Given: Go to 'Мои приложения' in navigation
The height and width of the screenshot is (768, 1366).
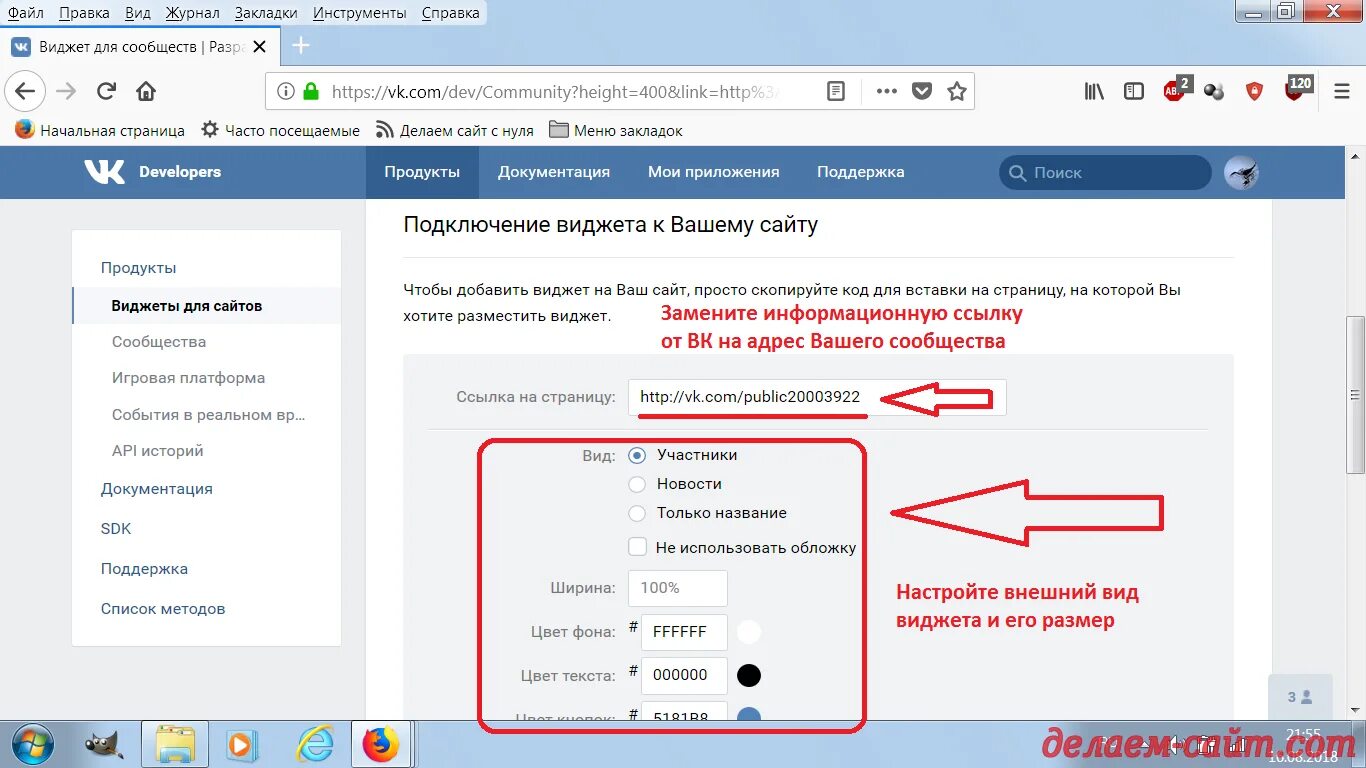Looking at the screenshot, I should click(x=713, y=172).
